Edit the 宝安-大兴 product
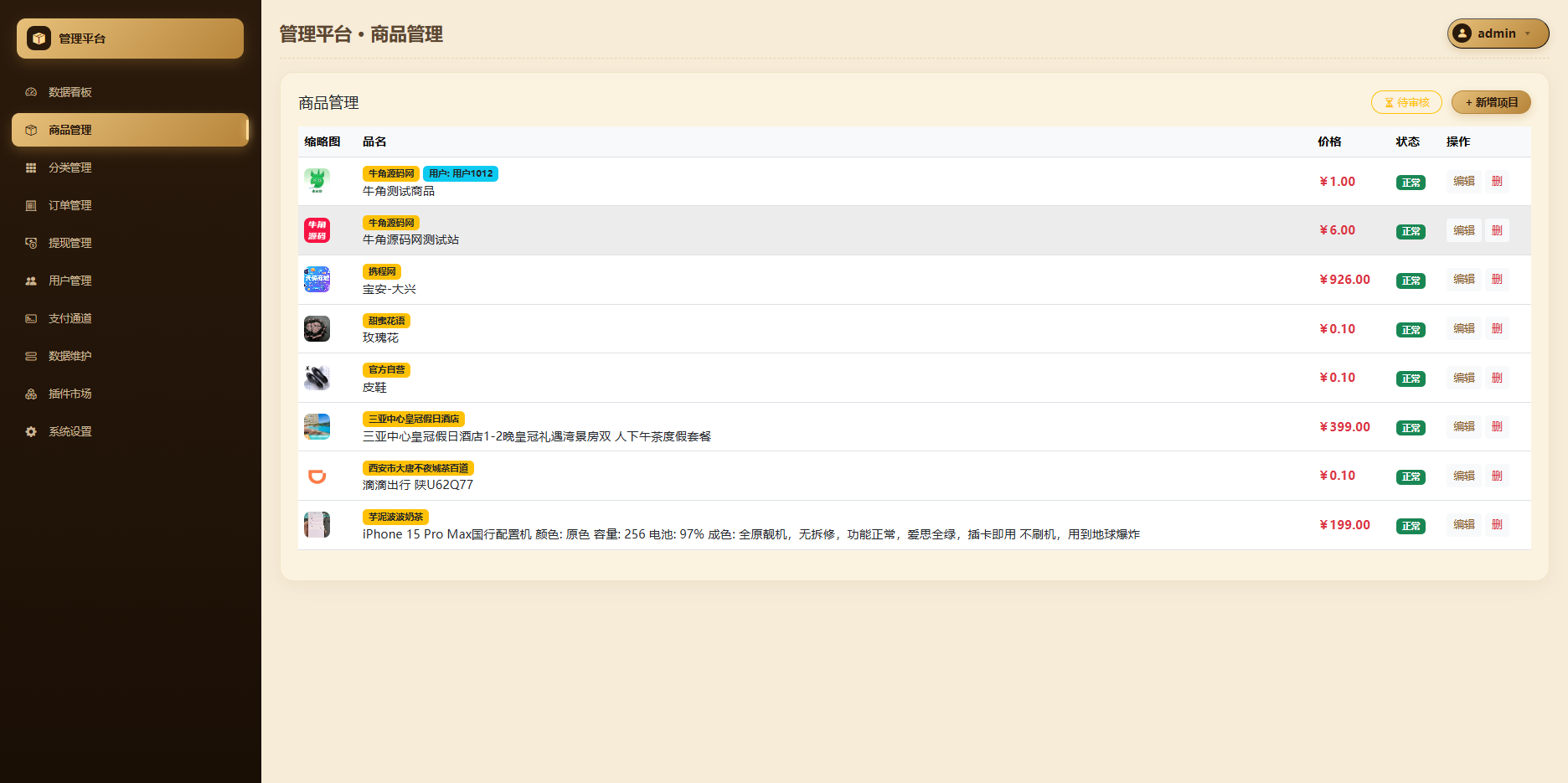This screenshot has width=1568, height=783. point(1463,279)
